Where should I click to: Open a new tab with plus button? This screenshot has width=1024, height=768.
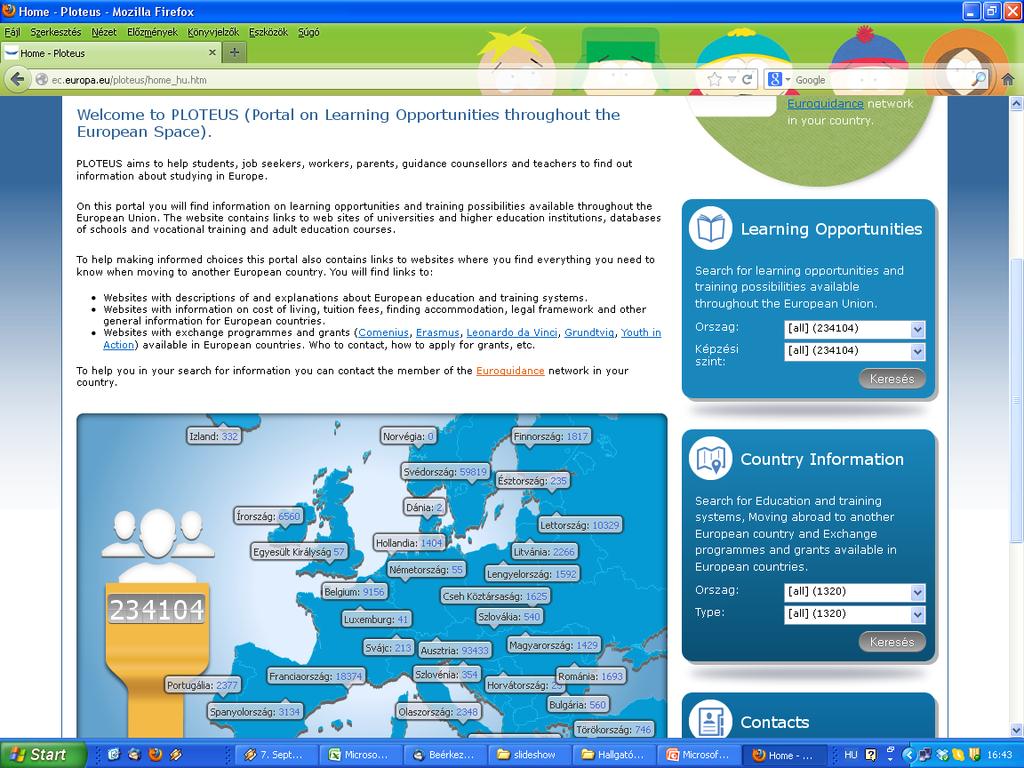(x=234, y=53)
